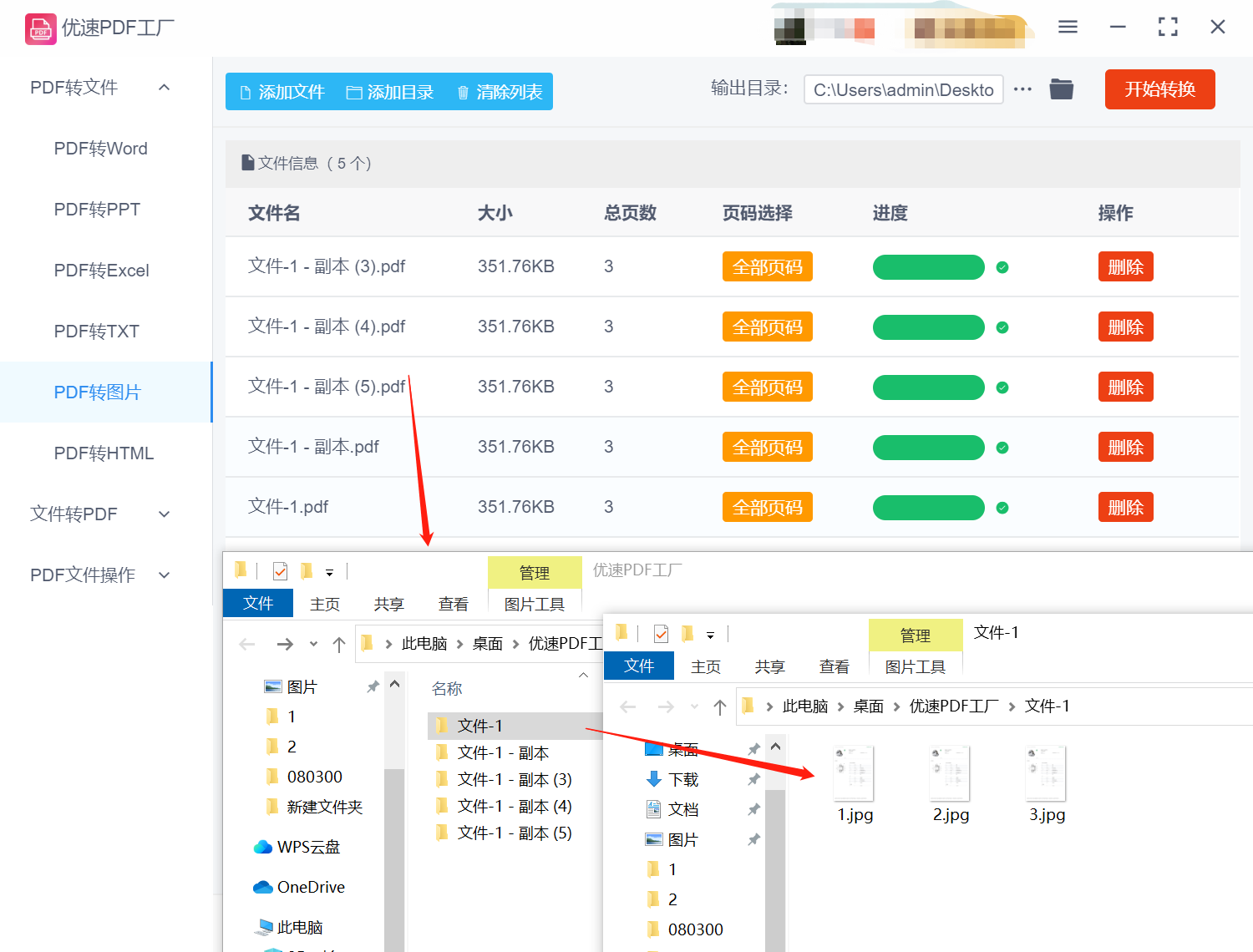Image resolution: width=1253 pixels, height=952 pixels.
Task: Click Up arrow in 优速PDF工厂 Explorer window
Action: [339, 644]
